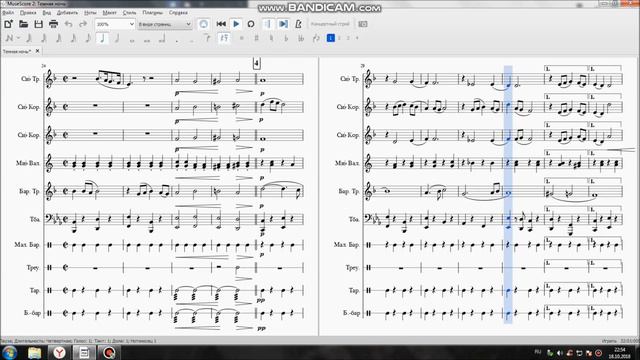Image resolution: width=640 pixels, height=360 pixels.
Task: Open the Ноты menu
Action: point(90,13)
